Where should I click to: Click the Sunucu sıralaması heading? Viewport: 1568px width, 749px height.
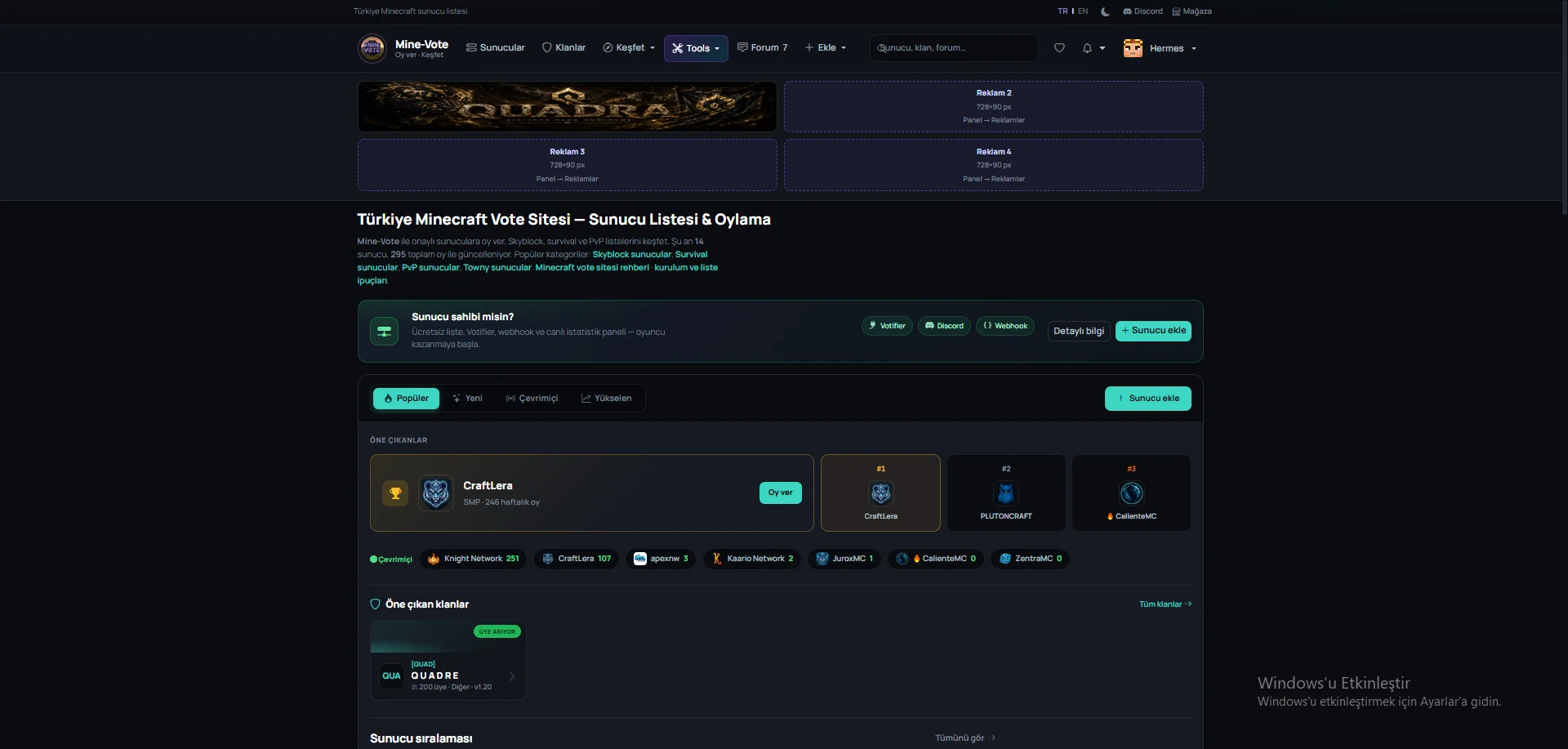(x=421, y=738)
